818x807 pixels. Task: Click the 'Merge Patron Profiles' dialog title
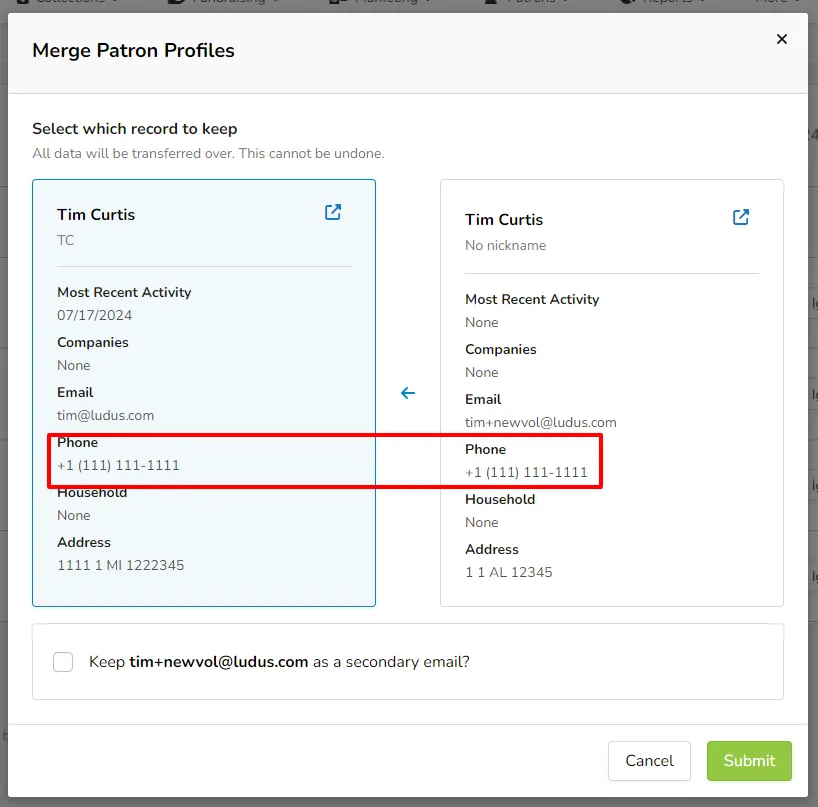pos(134,51)
